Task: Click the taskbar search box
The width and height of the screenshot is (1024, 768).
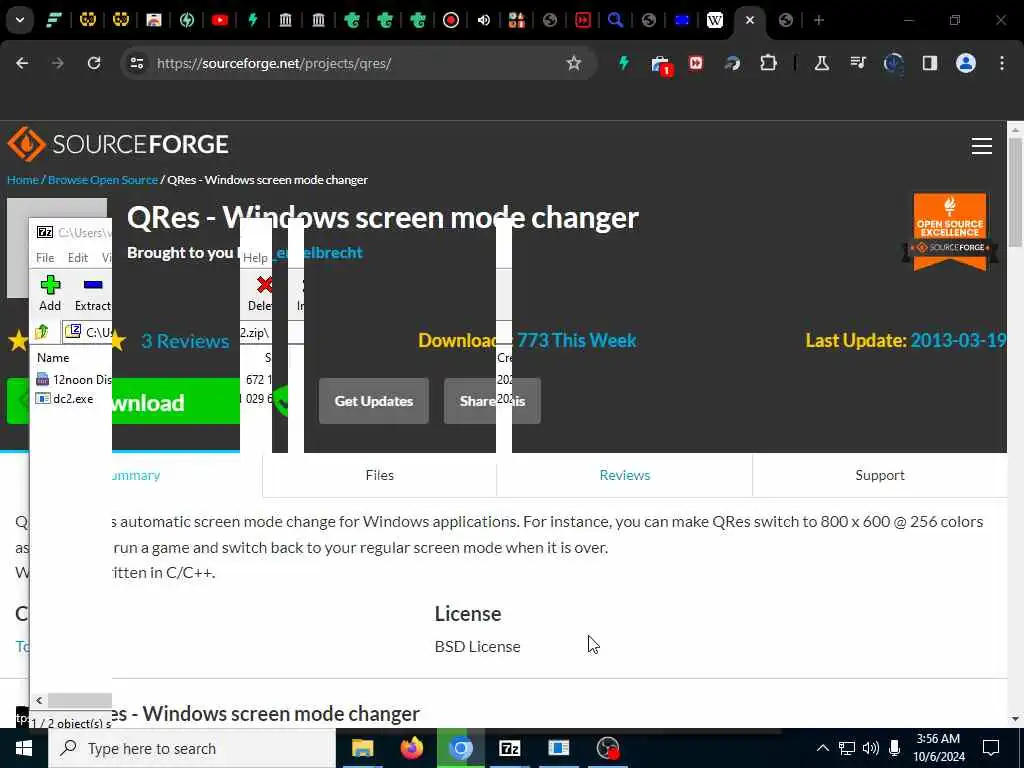Action: point(191,748)
